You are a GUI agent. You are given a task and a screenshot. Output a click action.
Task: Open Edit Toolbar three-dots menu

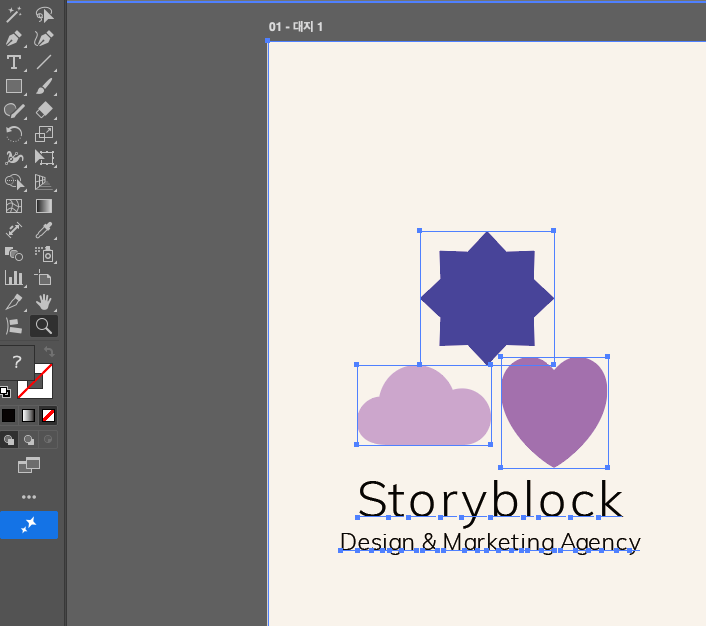point(29,497)
